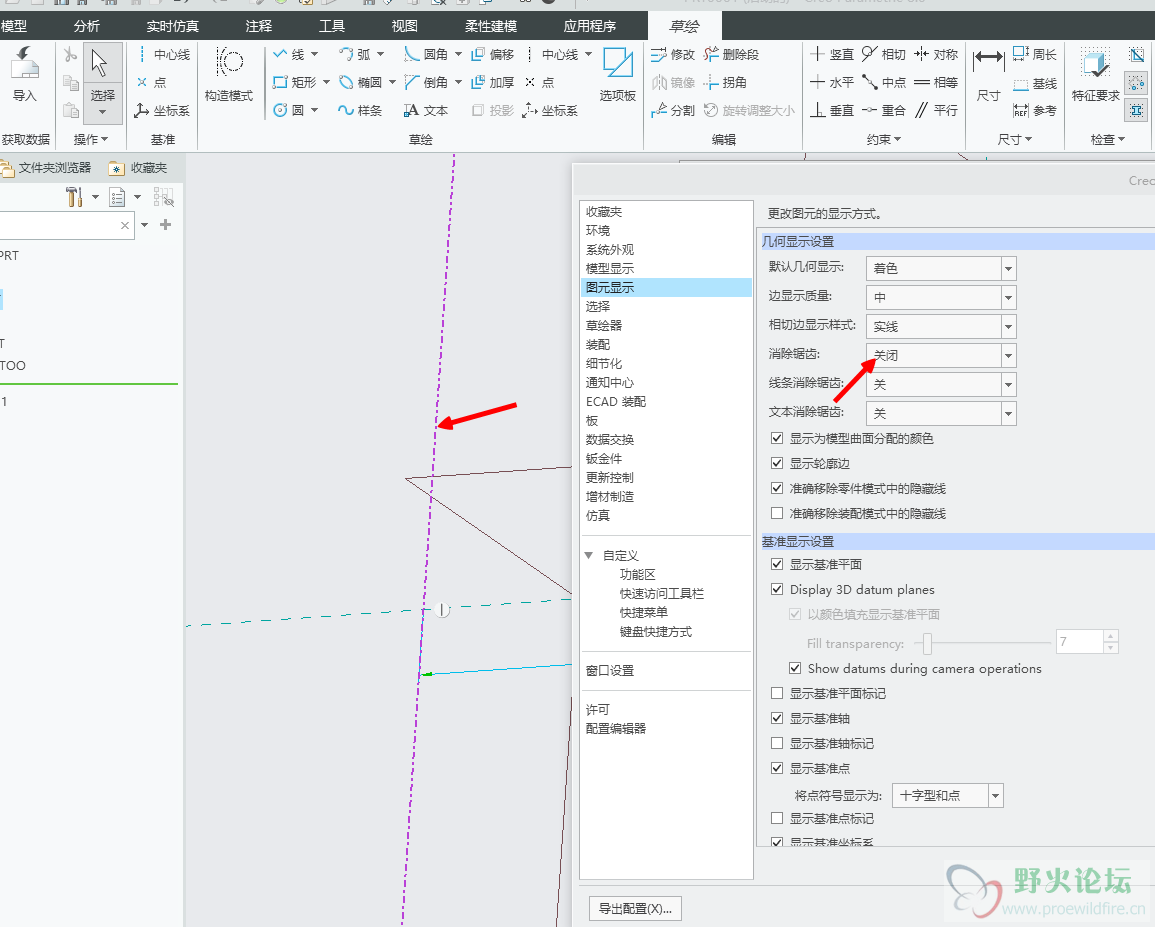Open 默认几何显示 dropdown
Viewport: 1155px width, 927px height.
(x=941, y=268)
